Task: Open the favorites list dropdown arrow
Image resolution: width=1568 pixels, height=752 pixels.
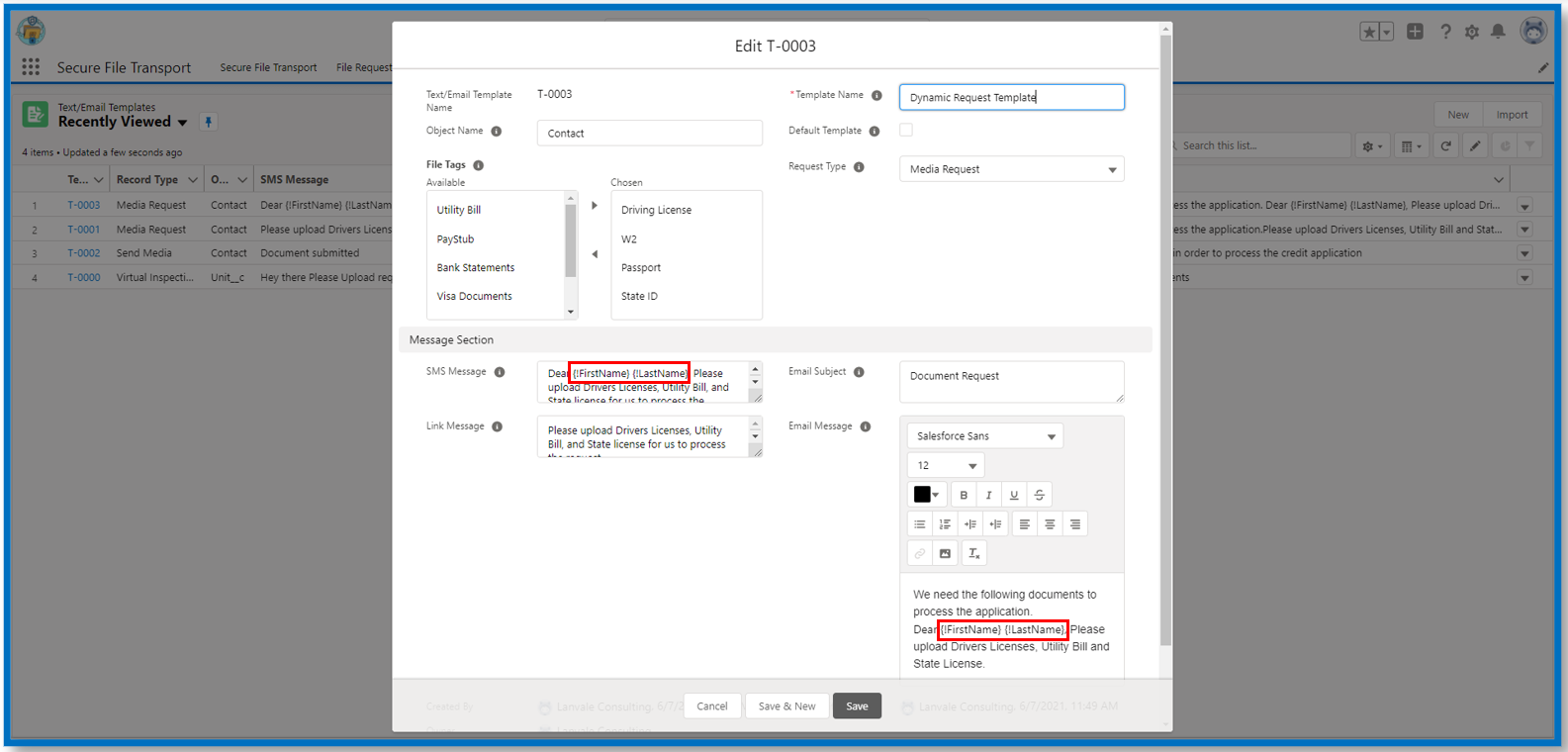Action: 1387,32
